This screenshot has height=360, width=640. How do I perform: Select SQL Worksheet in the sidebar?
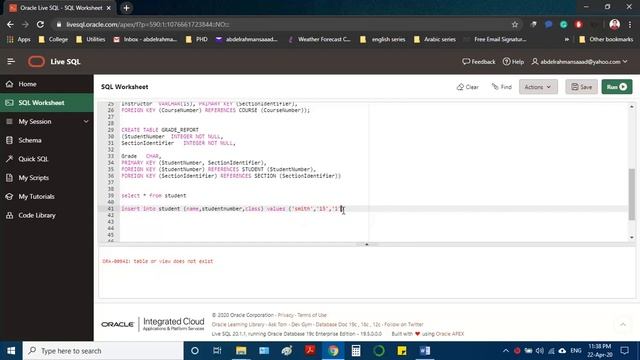pyautogui.click(x=47, y=103)
